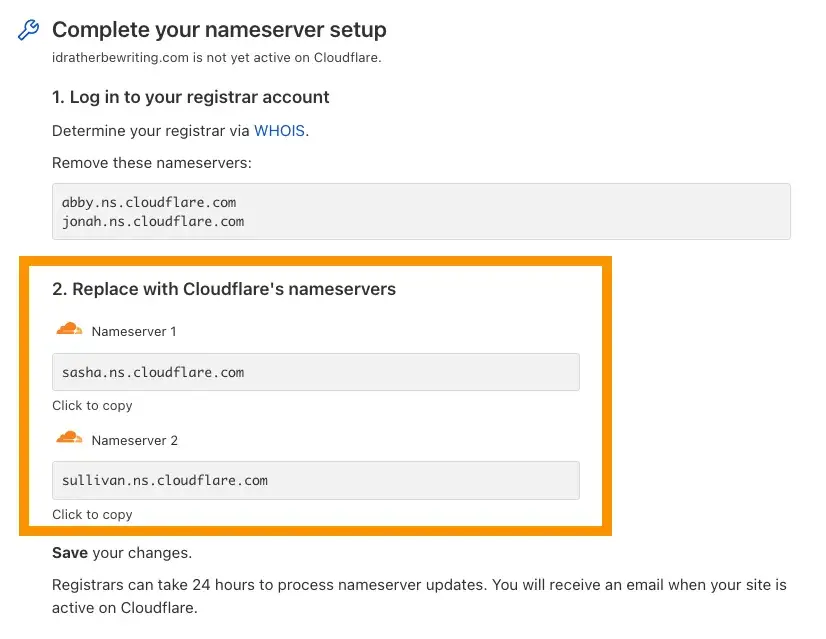Click the 'Nameserver 1' label

click(134, 331)
